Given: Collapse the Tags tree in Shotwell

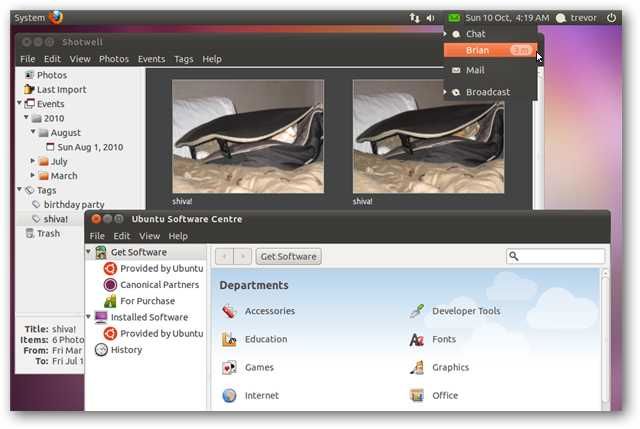Looking at the screenshot, I should [x=19, y=189].
